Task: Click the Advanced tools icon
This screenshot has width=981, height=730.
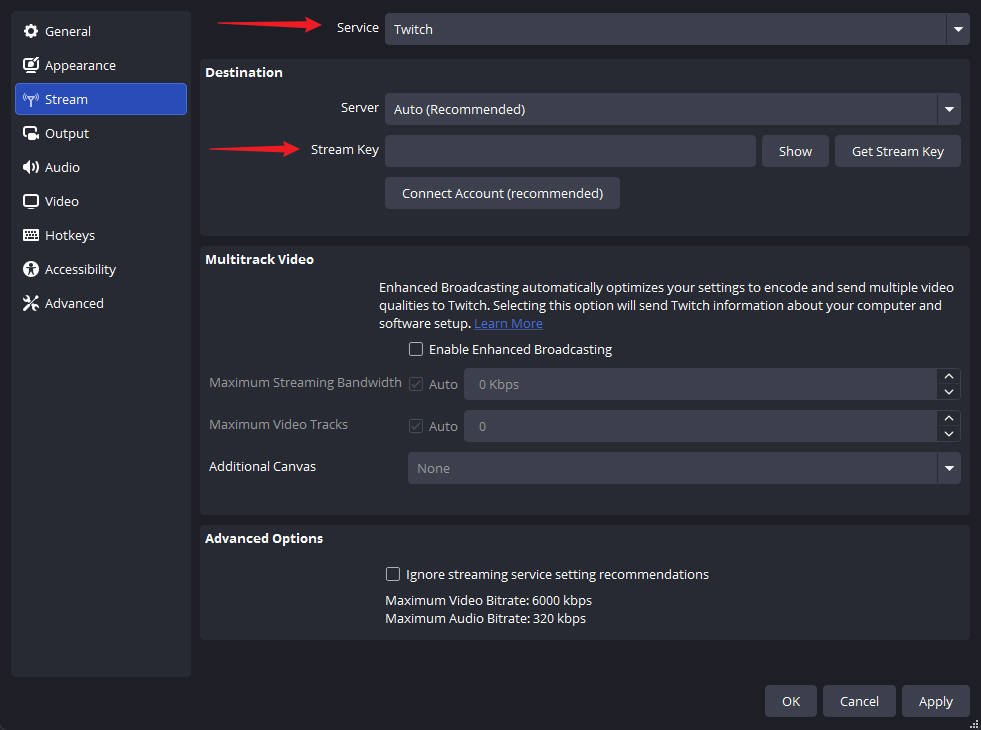Action: tap(31, 303)
